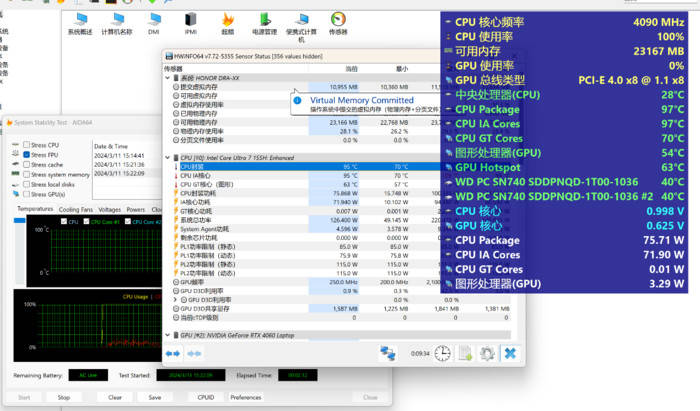Open the DMI icon
This screenshot has height=411, width=700.
tap(154, 23)
